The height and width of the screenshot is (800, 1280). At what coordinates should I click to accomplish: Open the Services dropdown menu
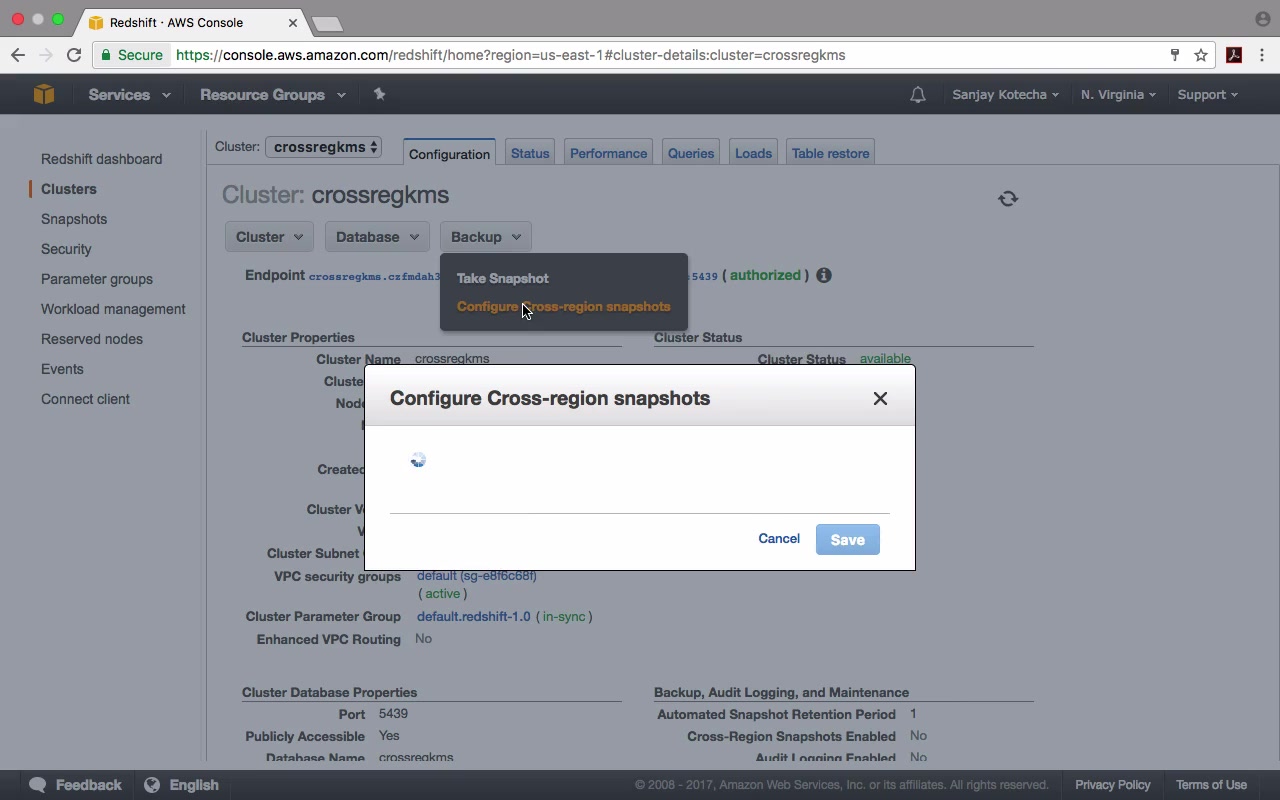[x=129, y=95]
